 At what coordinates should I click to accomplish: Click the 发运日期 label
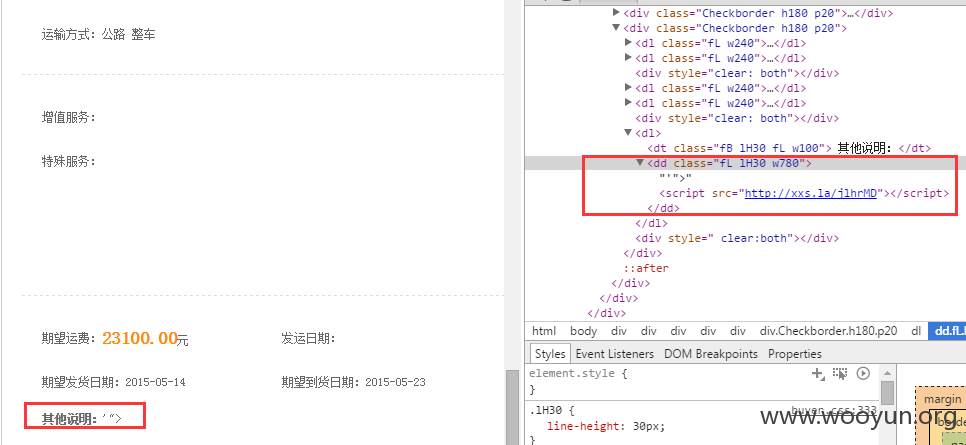point(308,338)
